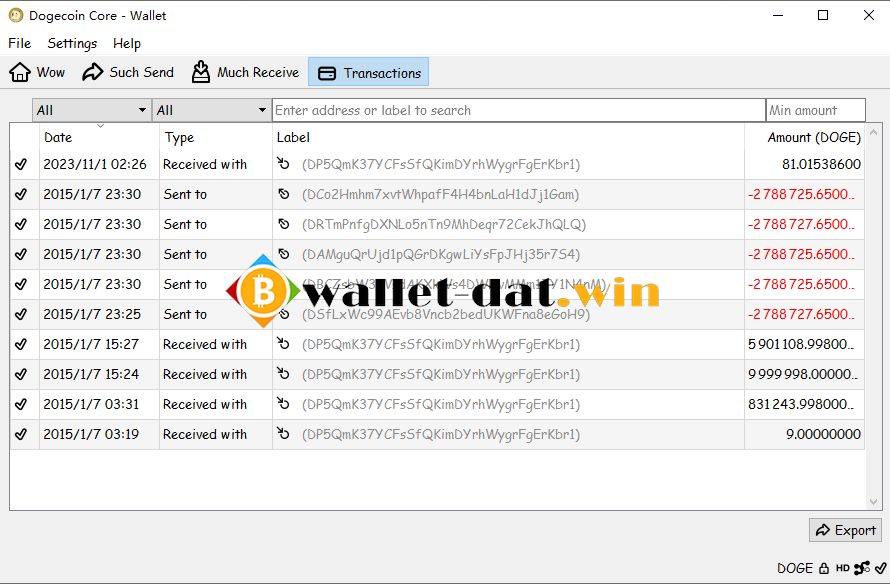Screen dimensions: 890x584
Task: Switch to the Transactions tab
Action: coord(368,72)
